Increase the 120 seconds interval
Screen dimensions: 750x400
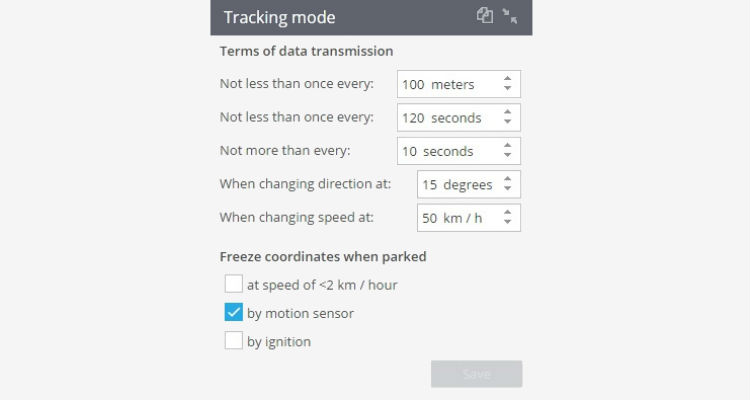point(507,112)
